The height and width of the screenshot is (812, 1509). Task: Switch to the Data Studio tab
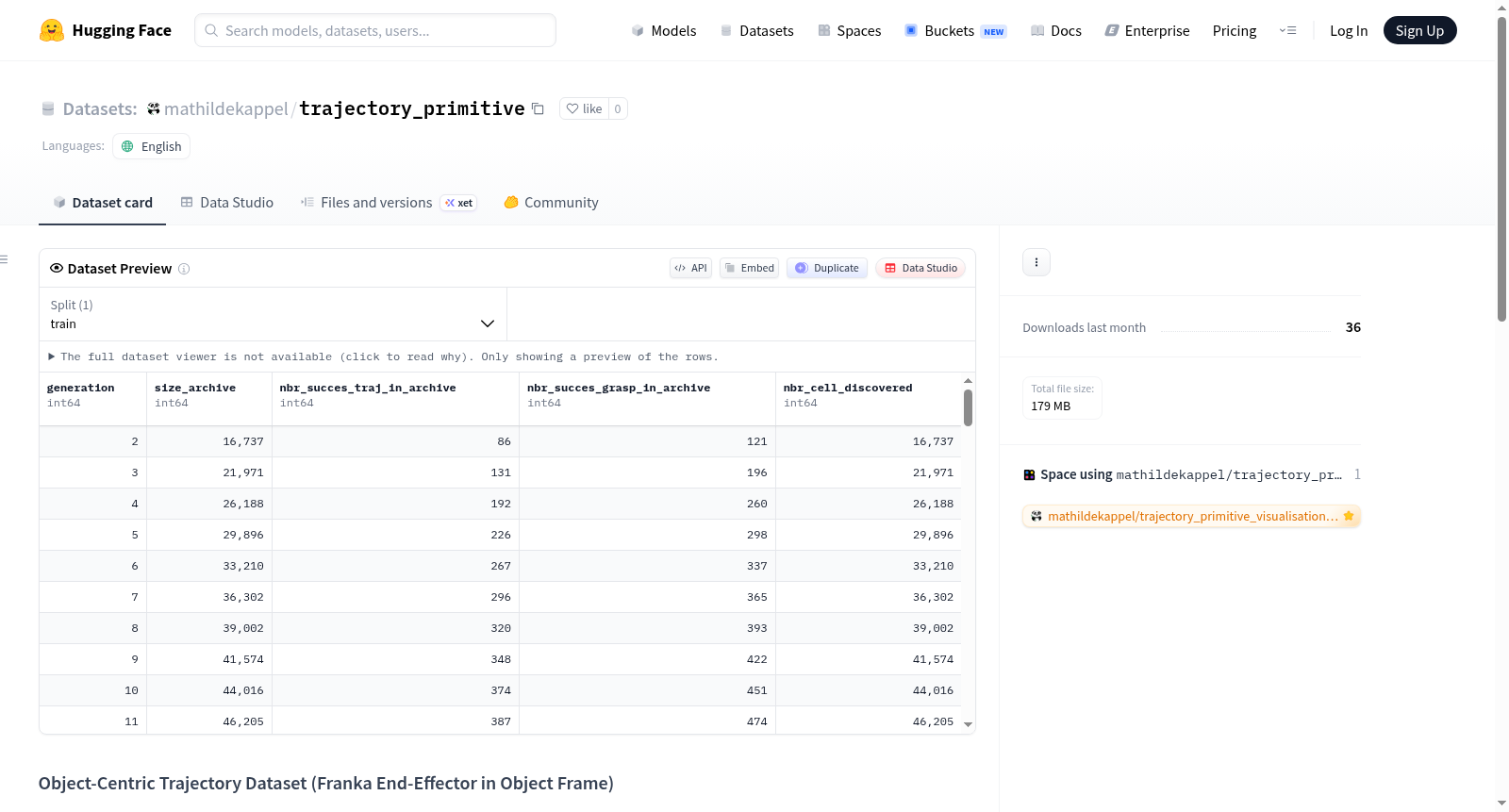tap(227, 203)
